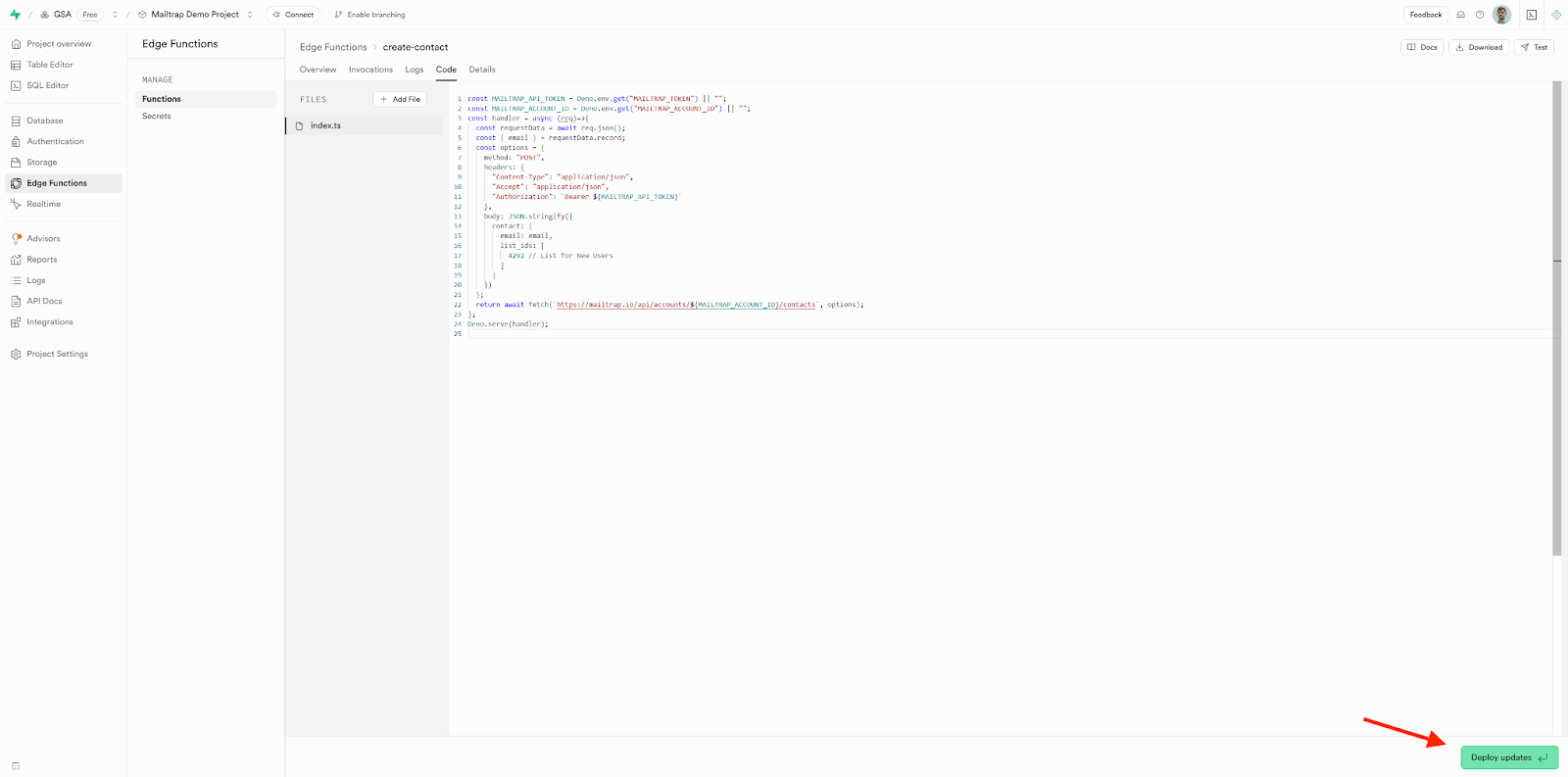Select the Code tab
The width and height of the screenshot is (1568, 777).
[446, 70]
